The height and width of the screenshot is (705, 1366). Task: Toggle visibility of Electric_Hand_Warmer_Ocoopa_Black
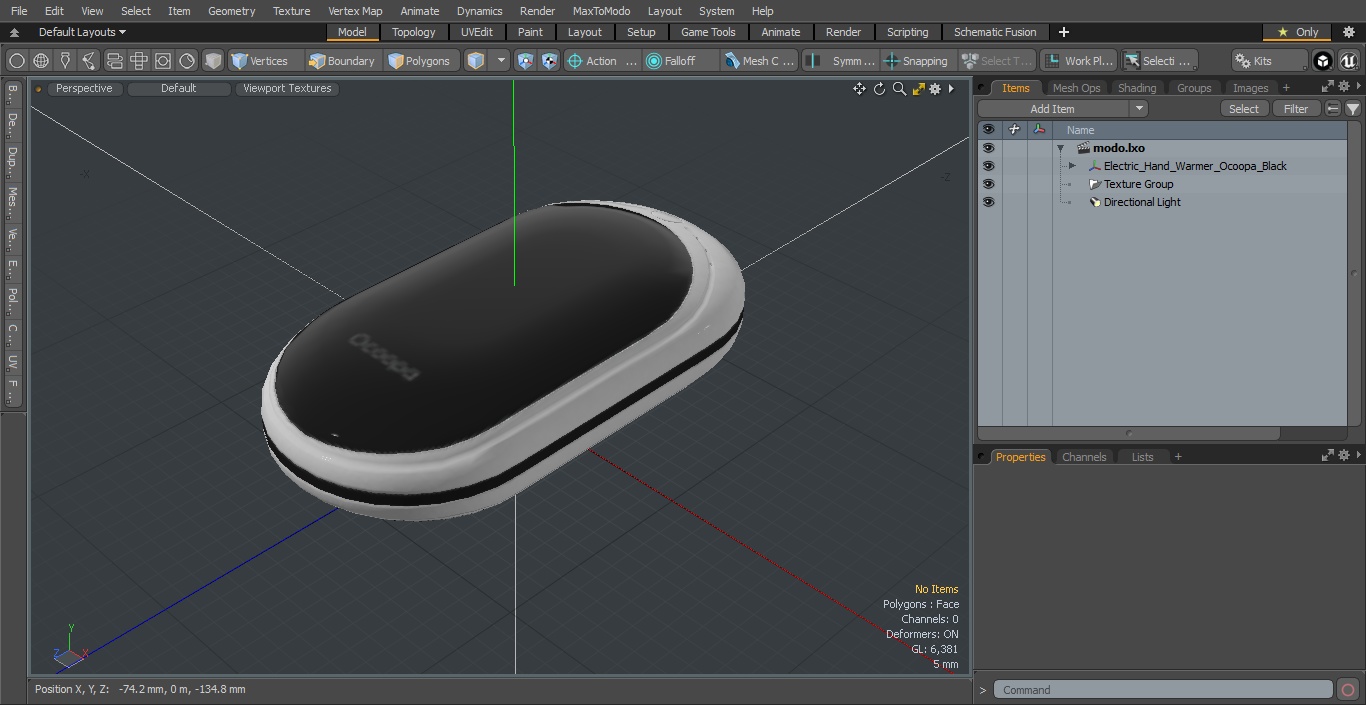tap(988, 166)
